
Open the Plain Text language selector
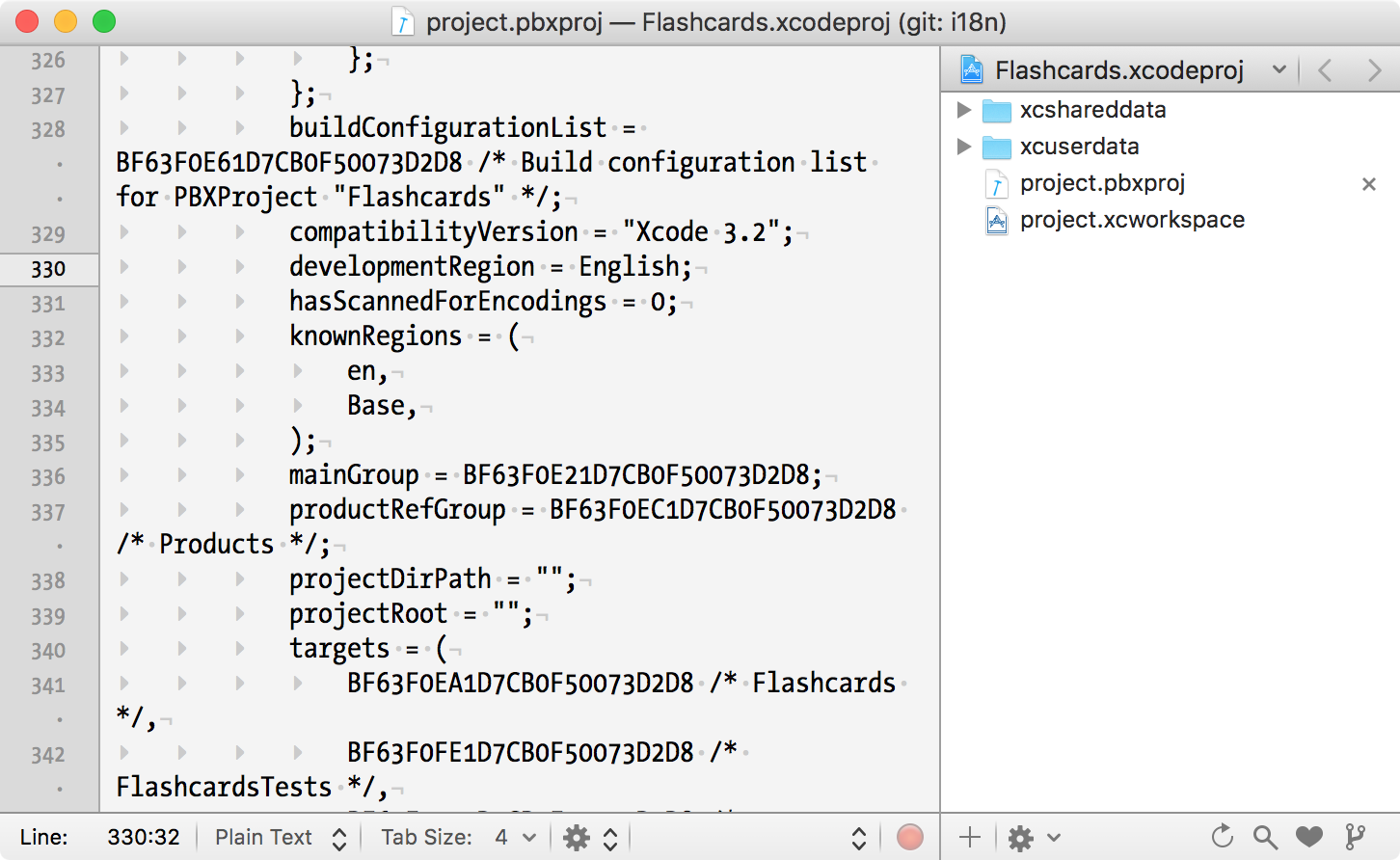280,837
